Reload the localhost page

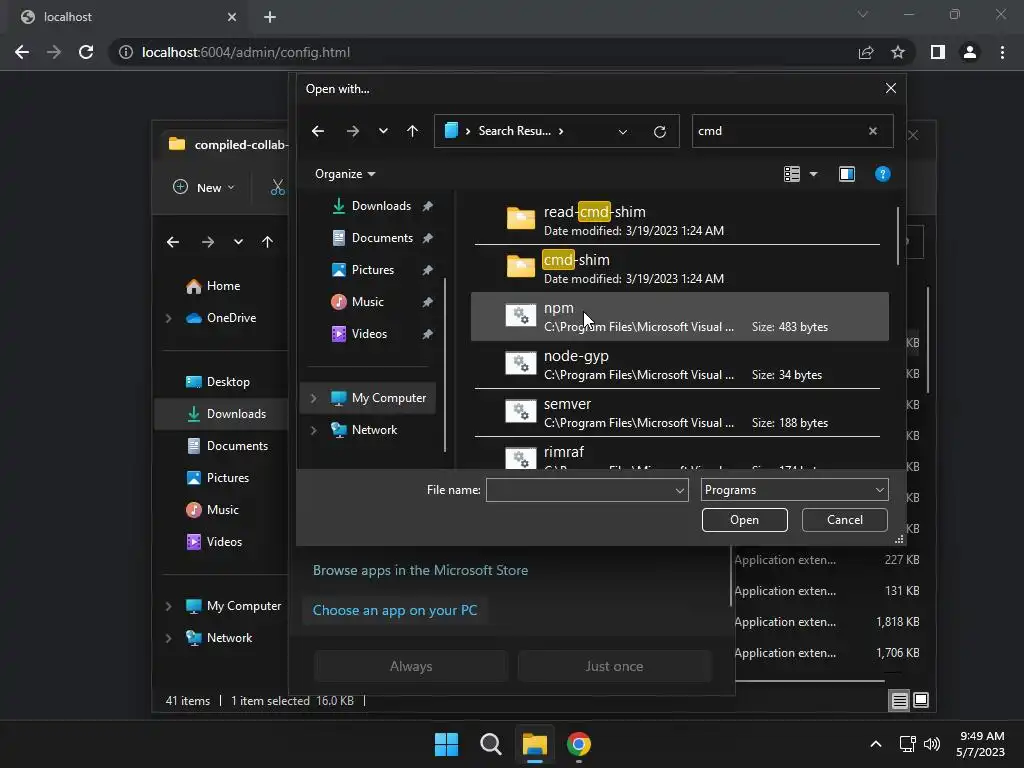86,52
